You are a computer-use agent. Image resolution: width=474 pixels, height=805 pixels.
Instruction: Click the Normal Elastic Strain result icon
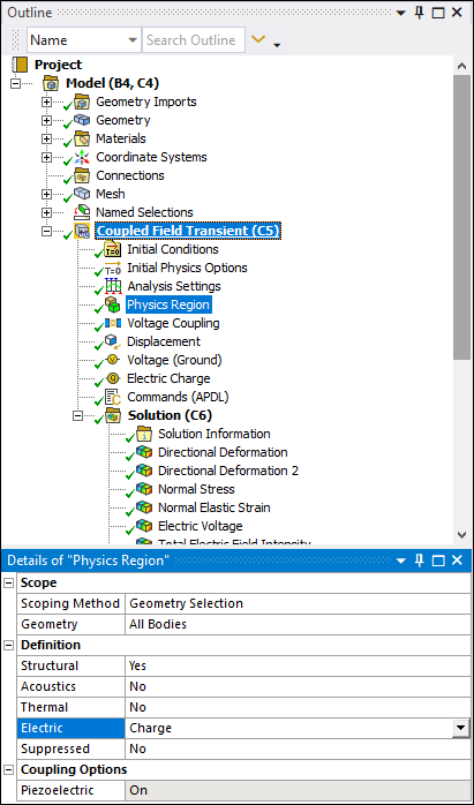[x=144, y=507]
